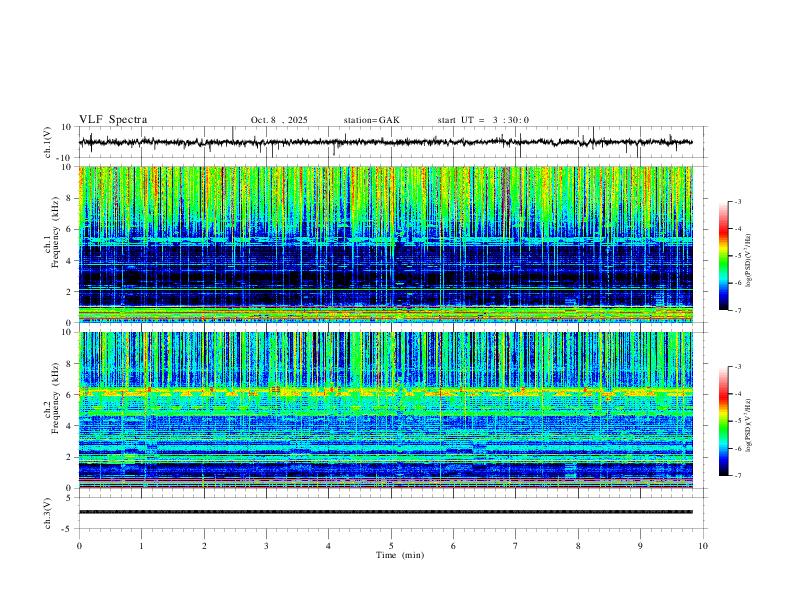This screenshot has width=792, height=612.
Task: Click the "2" kHz tick of ch.1 spectrogram
Action: [x=70, y=291]
